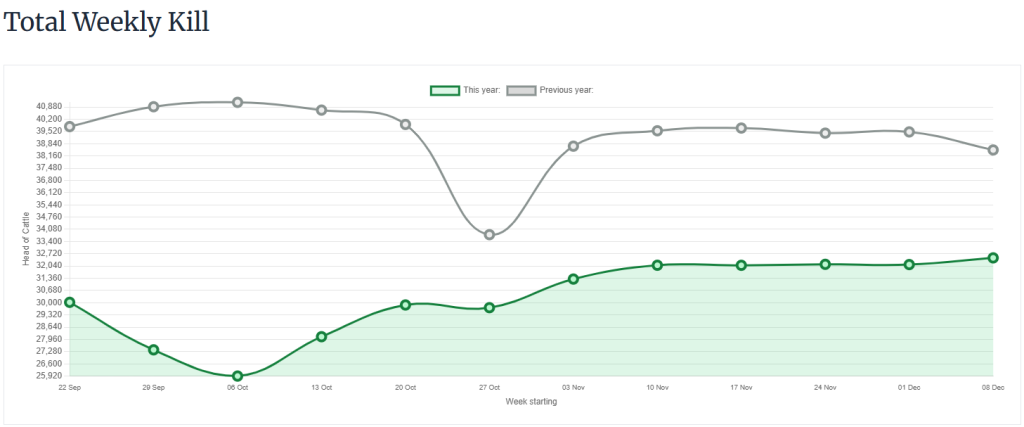Screen dimensions: 1024x427
Task: Click the gray data point for 03 Nov
Action: [573, 146]
